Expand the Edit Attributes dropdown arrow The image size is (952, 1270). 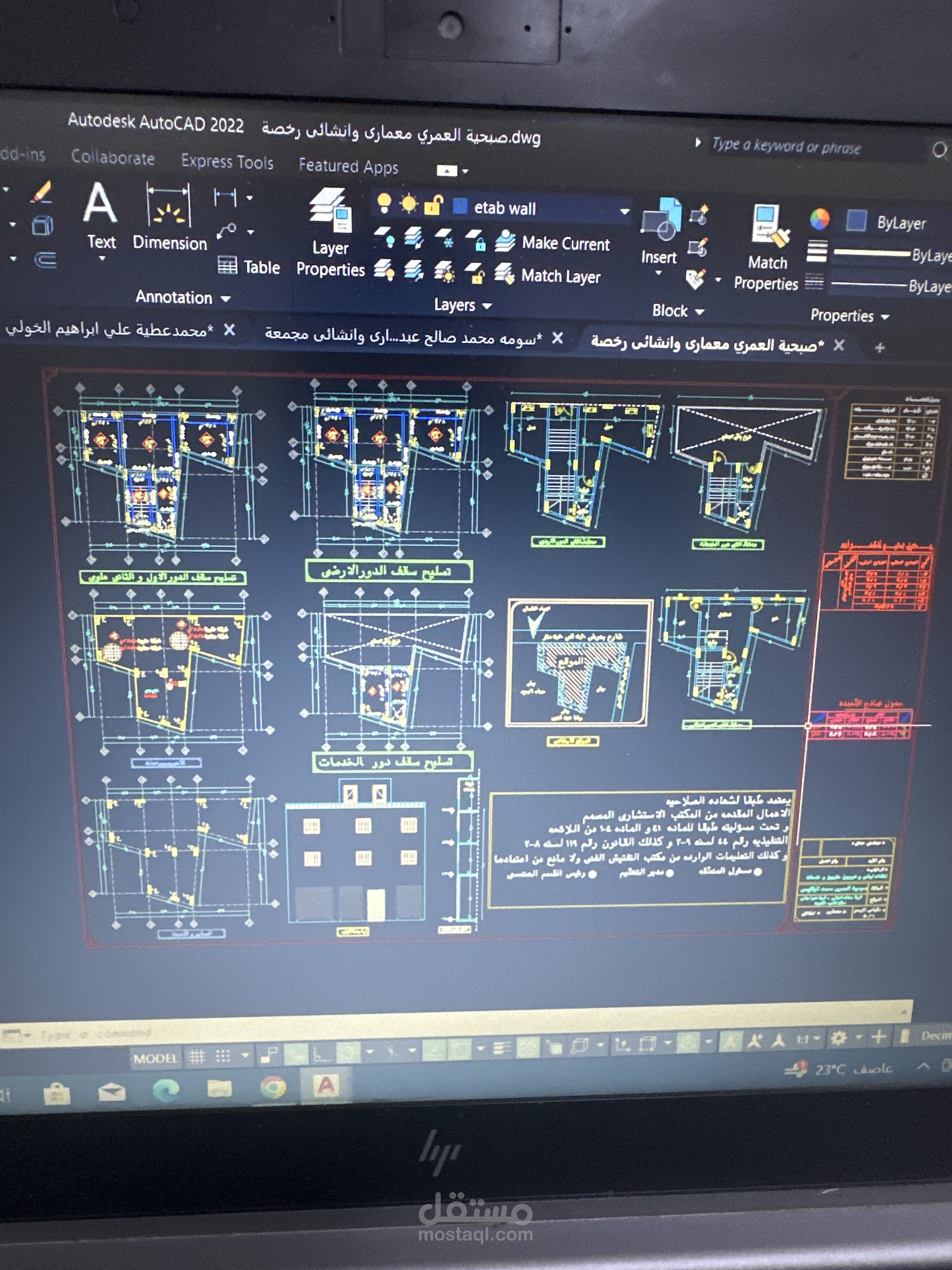718,280
